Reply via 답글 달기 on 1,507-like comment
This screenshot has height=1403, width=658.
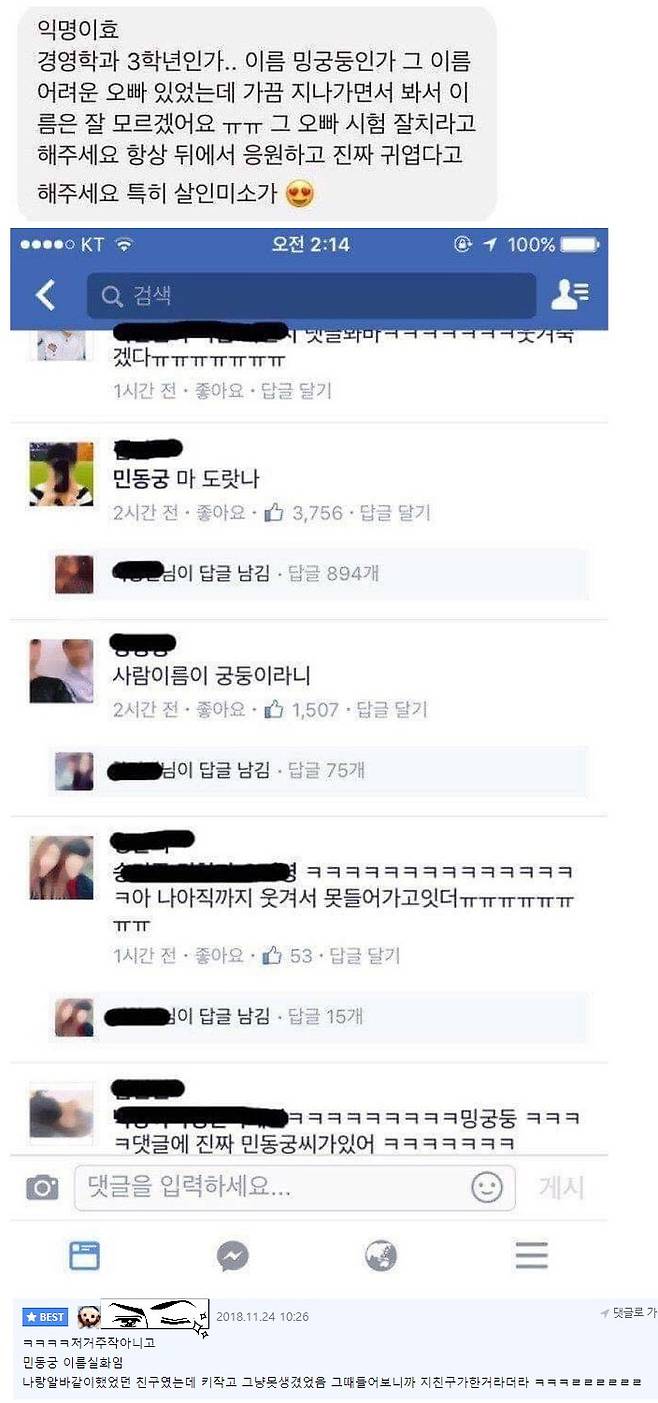point(392,709)
